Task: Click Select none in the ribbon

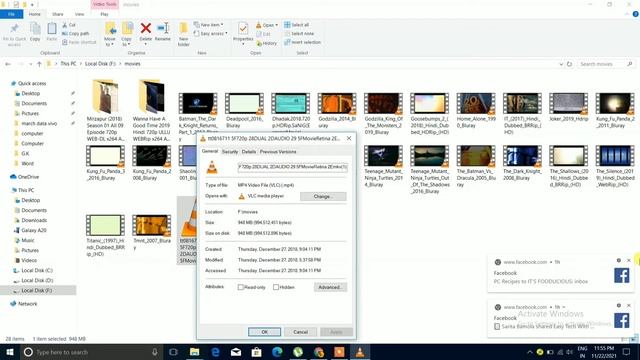Action: click(299, 33)
